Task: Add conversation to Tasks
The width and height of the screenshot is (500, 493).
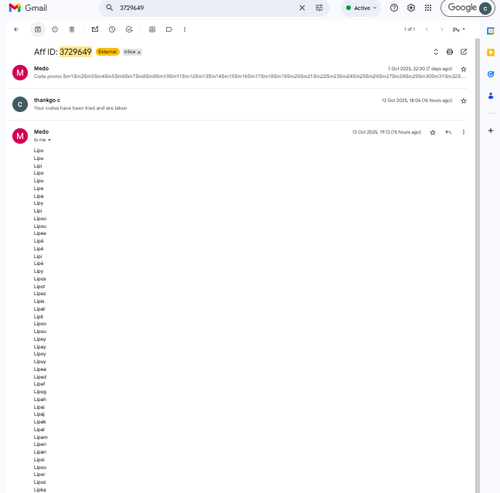Action: 129,29
